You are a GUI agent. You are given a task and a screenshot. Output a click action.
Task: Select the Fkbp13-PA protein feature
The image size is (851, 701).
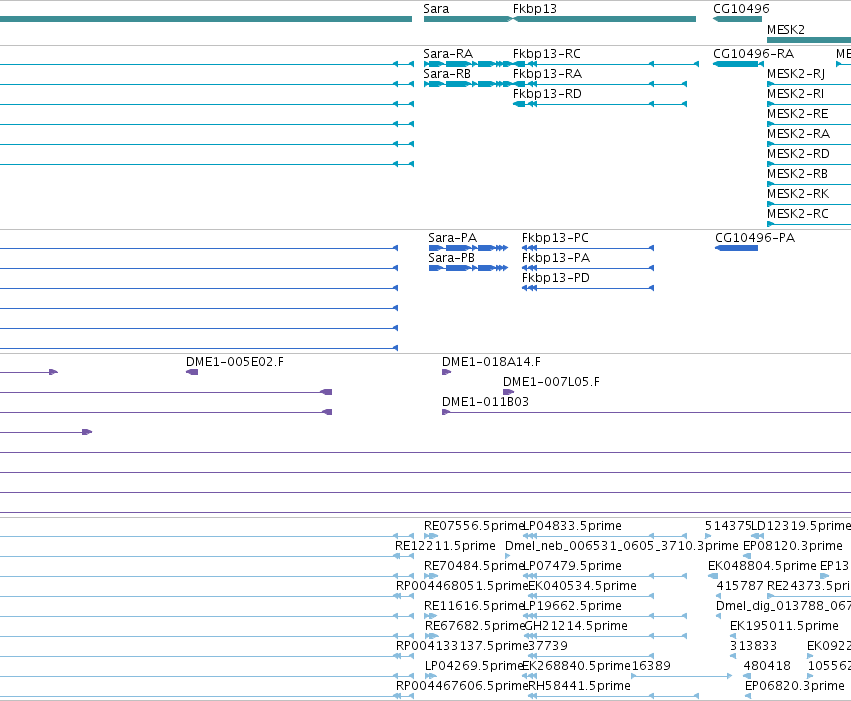[x=588, y=268]
